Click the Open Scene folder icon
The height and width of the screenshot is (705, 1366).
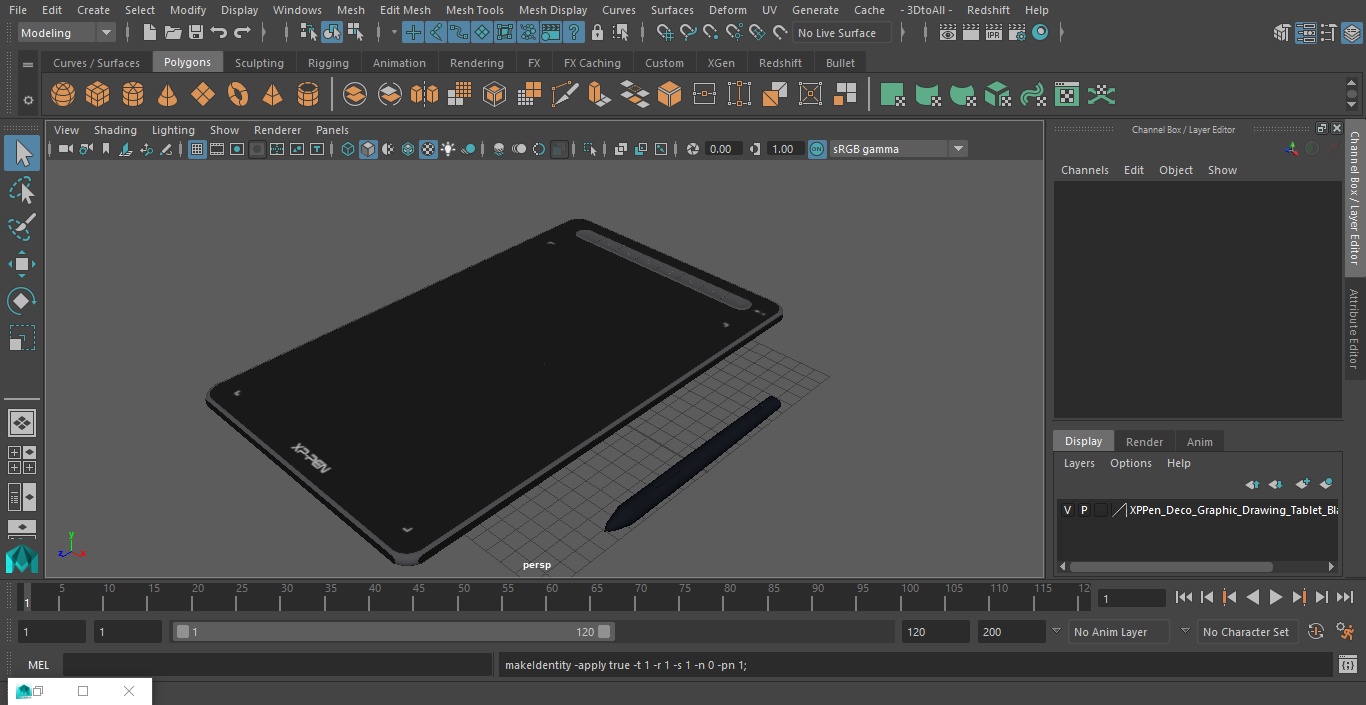tap(173, 33)
